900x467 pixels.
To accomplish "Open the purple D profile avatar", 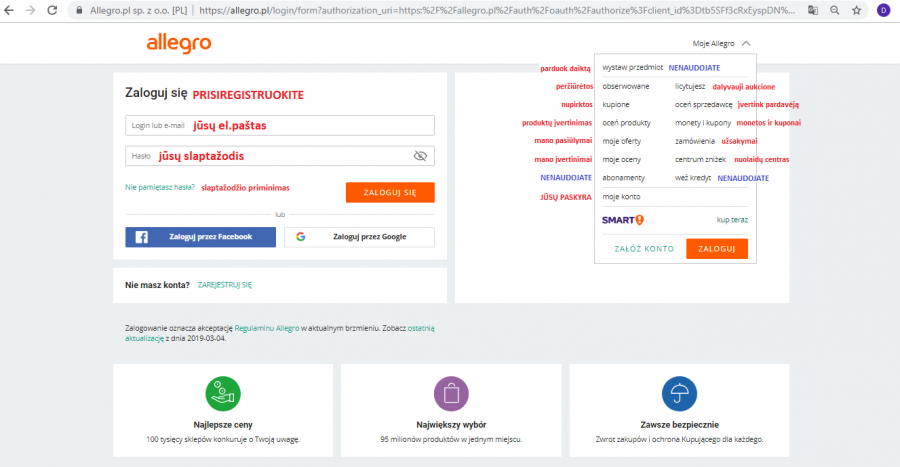I will click(883, 10).
